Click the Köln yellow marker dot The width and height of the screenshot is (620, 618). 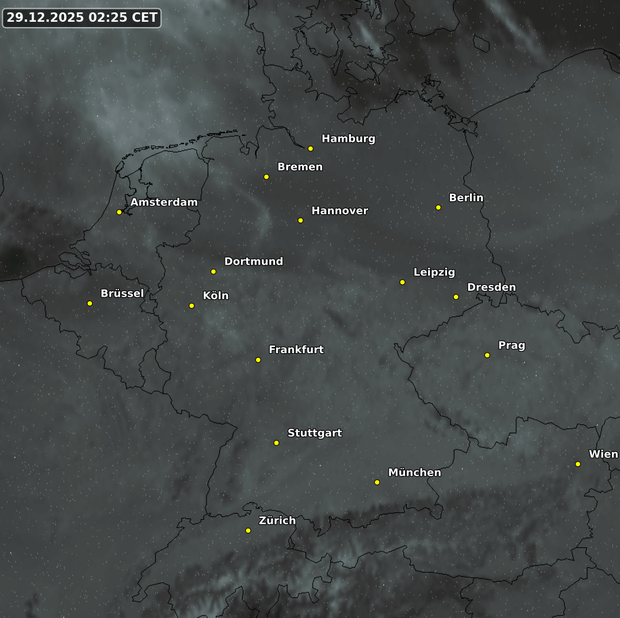(192, 305)
